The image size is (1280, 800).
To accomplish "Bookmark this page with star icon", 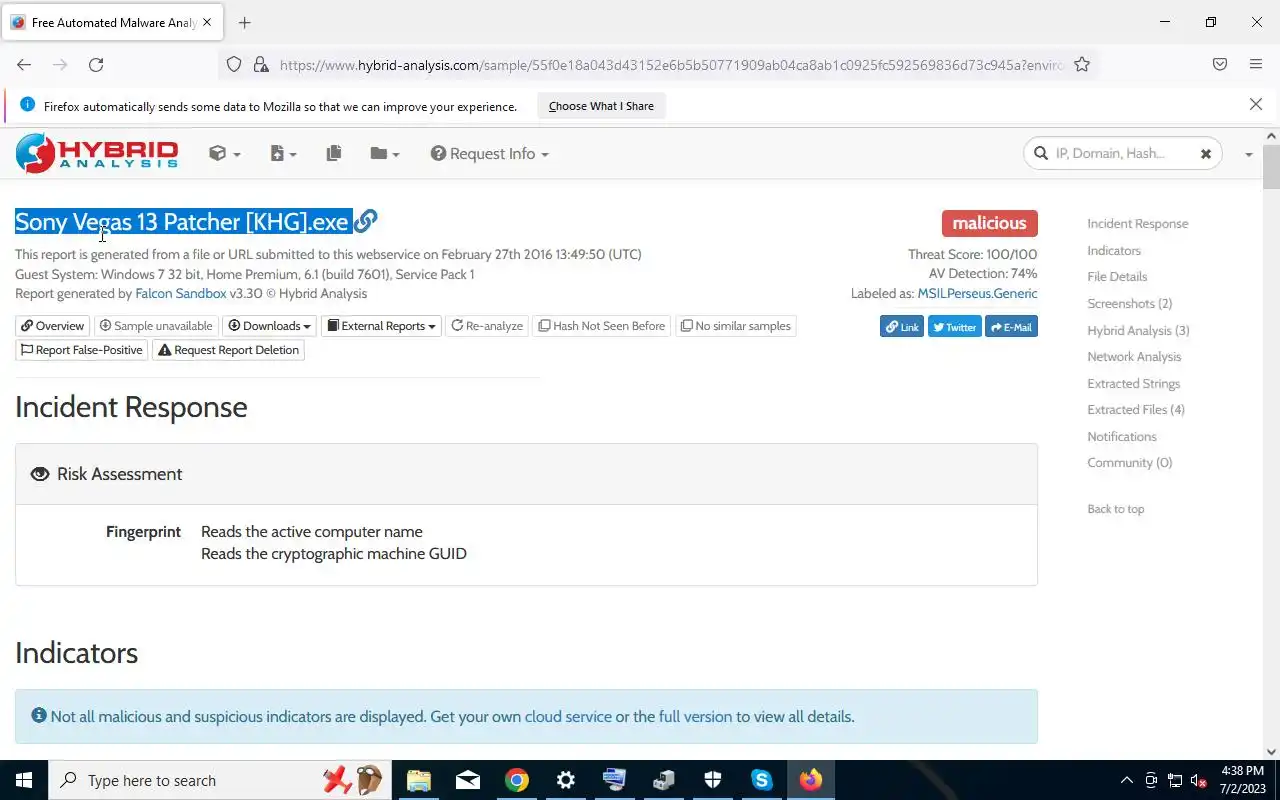I will tap(1082, 64).
